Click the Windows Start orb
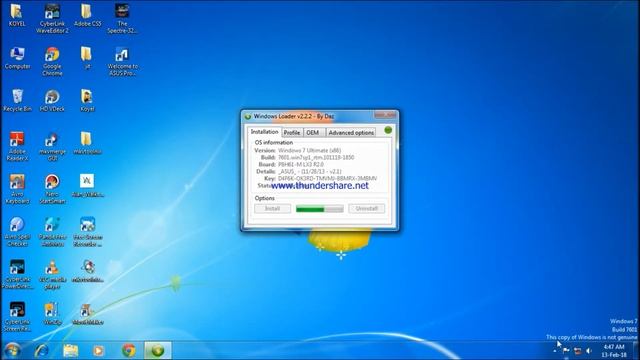 tap(12, 350)
